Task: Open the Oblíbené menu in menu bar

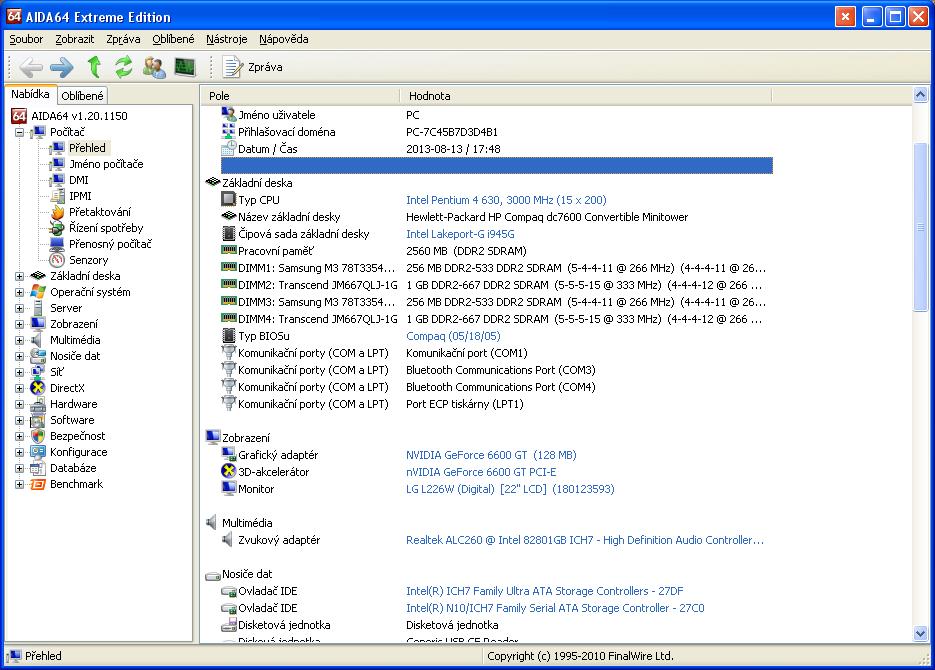Action: click(173, 39)
